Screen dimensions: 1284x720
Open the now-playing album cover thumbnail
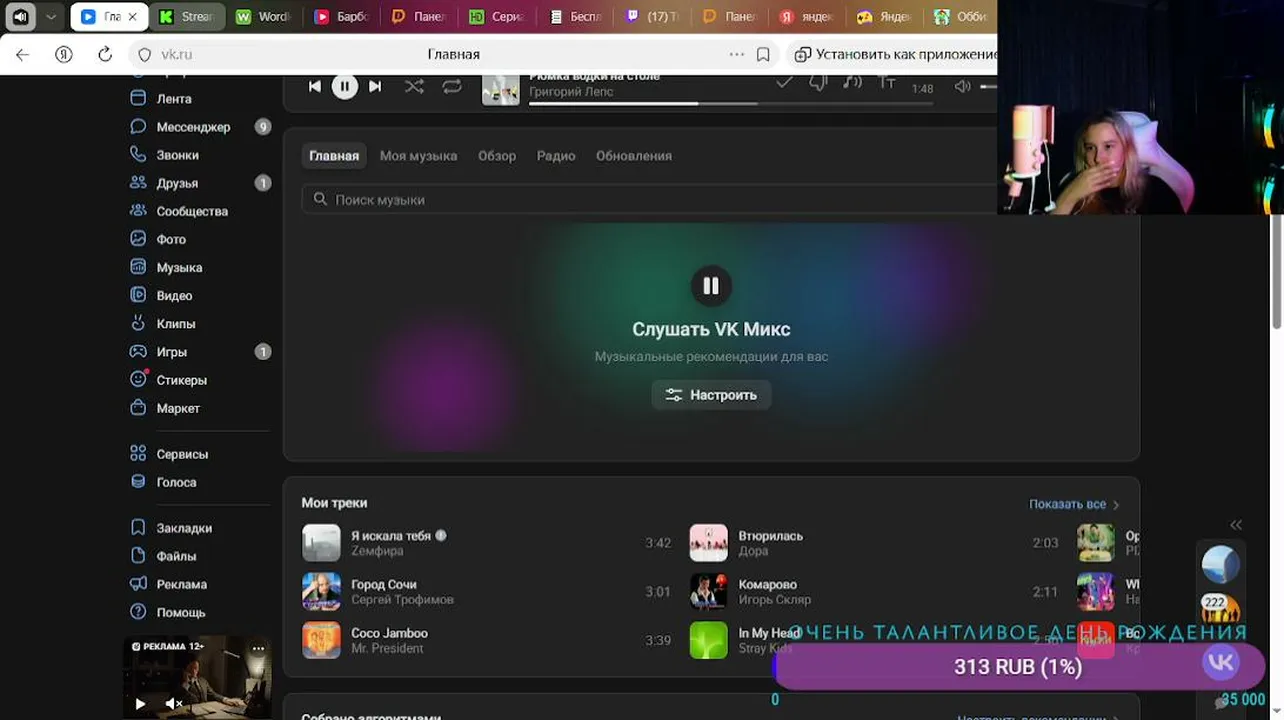click(501, 89)
